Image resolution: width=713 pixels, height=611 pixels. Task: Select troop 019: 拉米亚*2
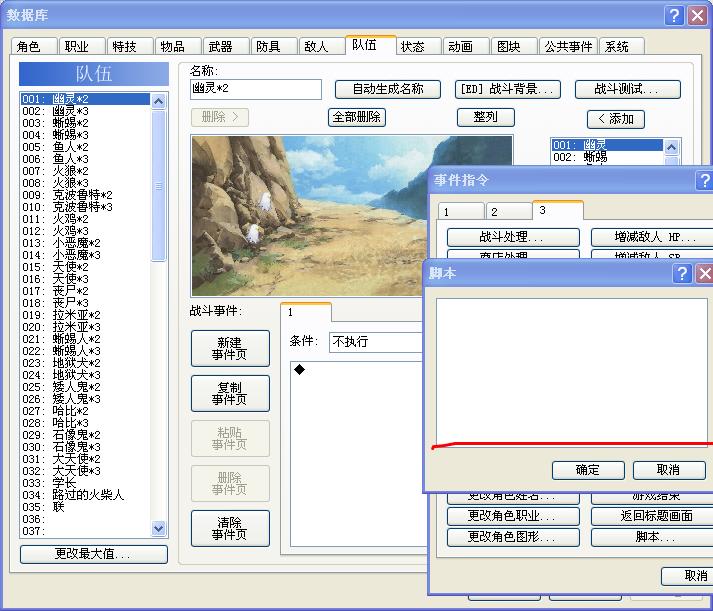(85, 315)
